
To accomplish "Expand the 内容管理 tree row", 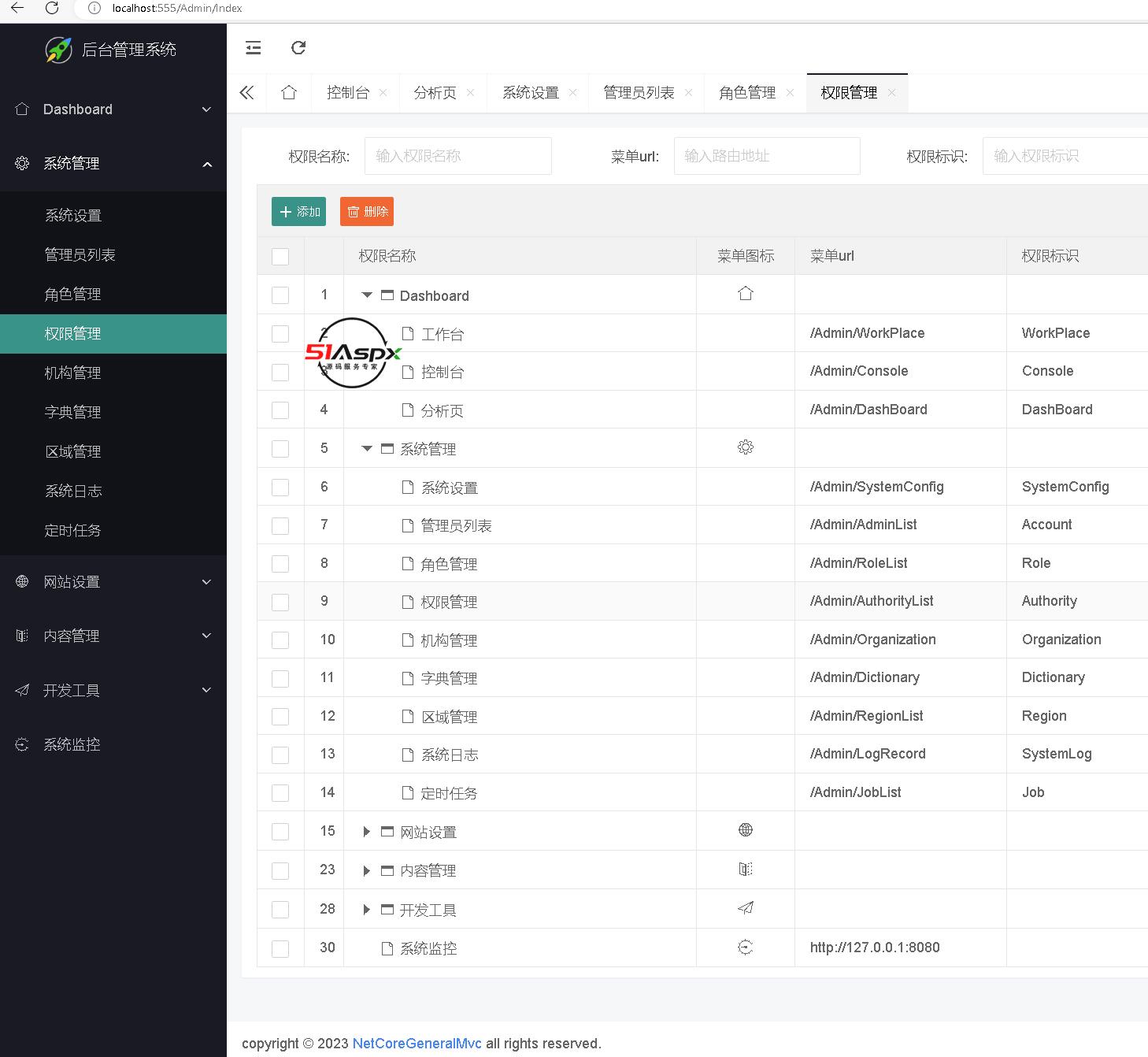I will coord(367,870).
